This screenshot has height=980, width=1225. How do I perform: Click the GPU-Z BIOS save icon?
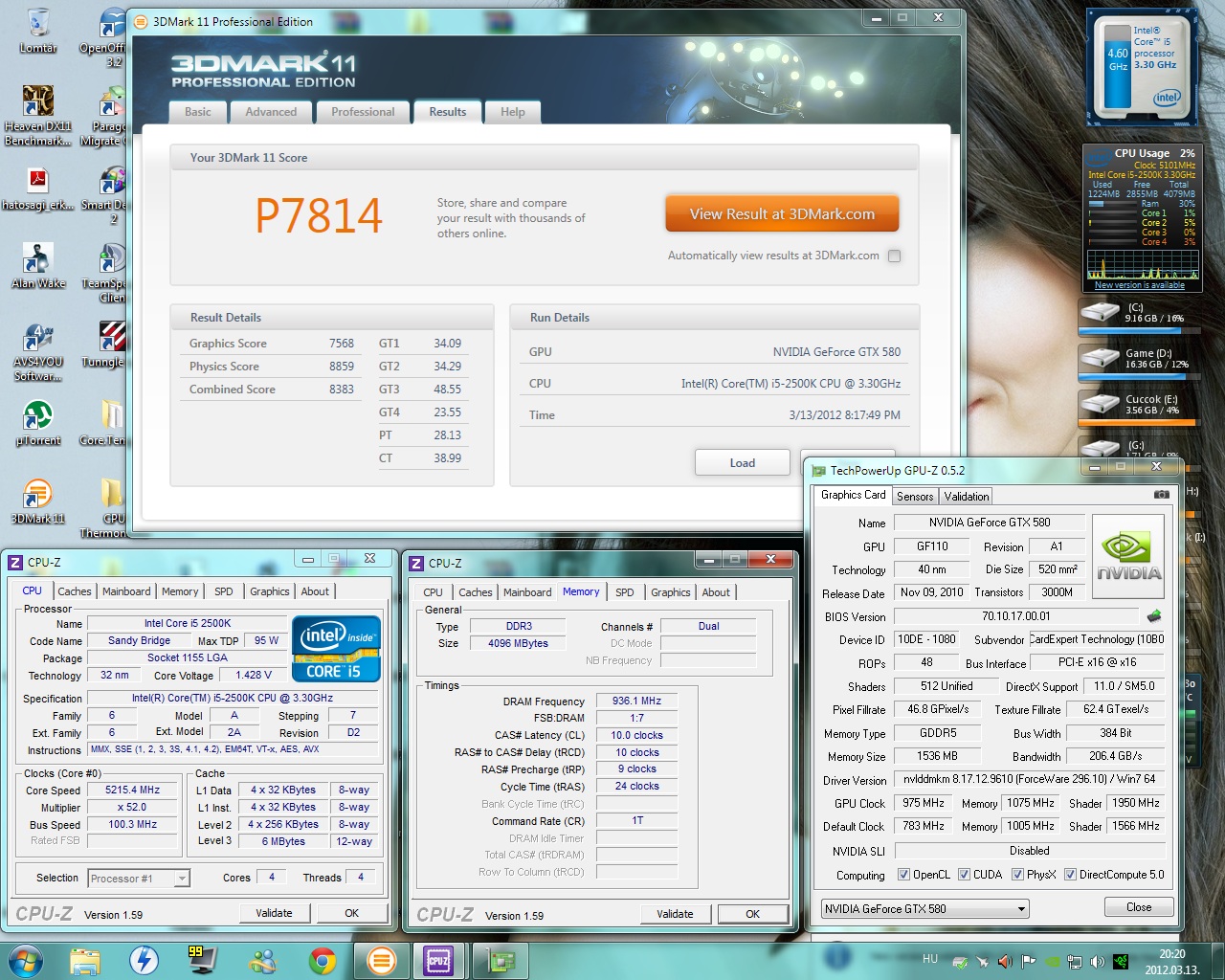point(1154,616)
